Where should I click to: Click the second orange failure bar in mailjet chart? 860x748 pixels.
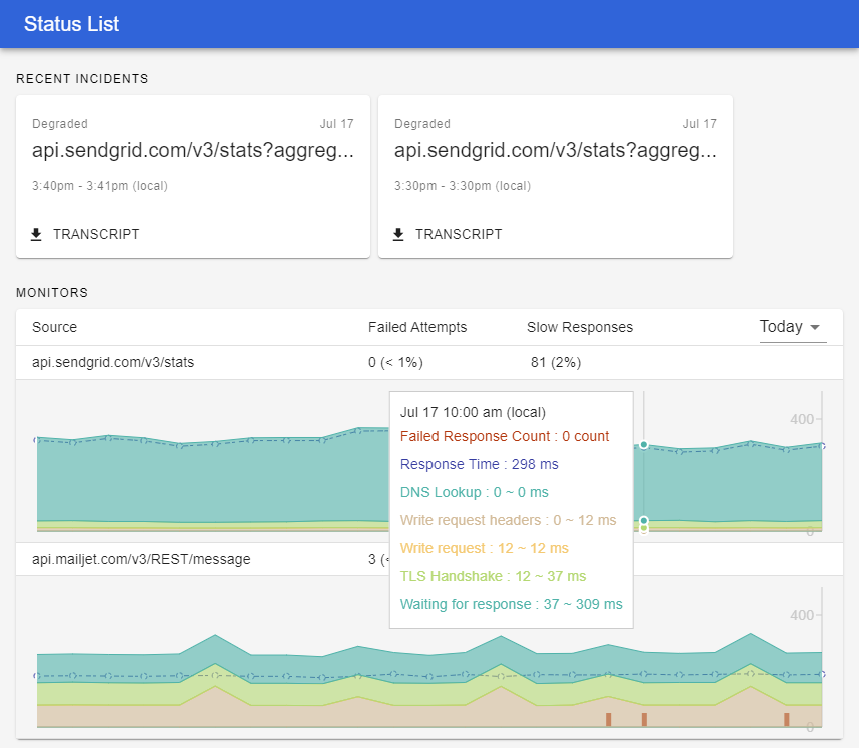[644, 719]
